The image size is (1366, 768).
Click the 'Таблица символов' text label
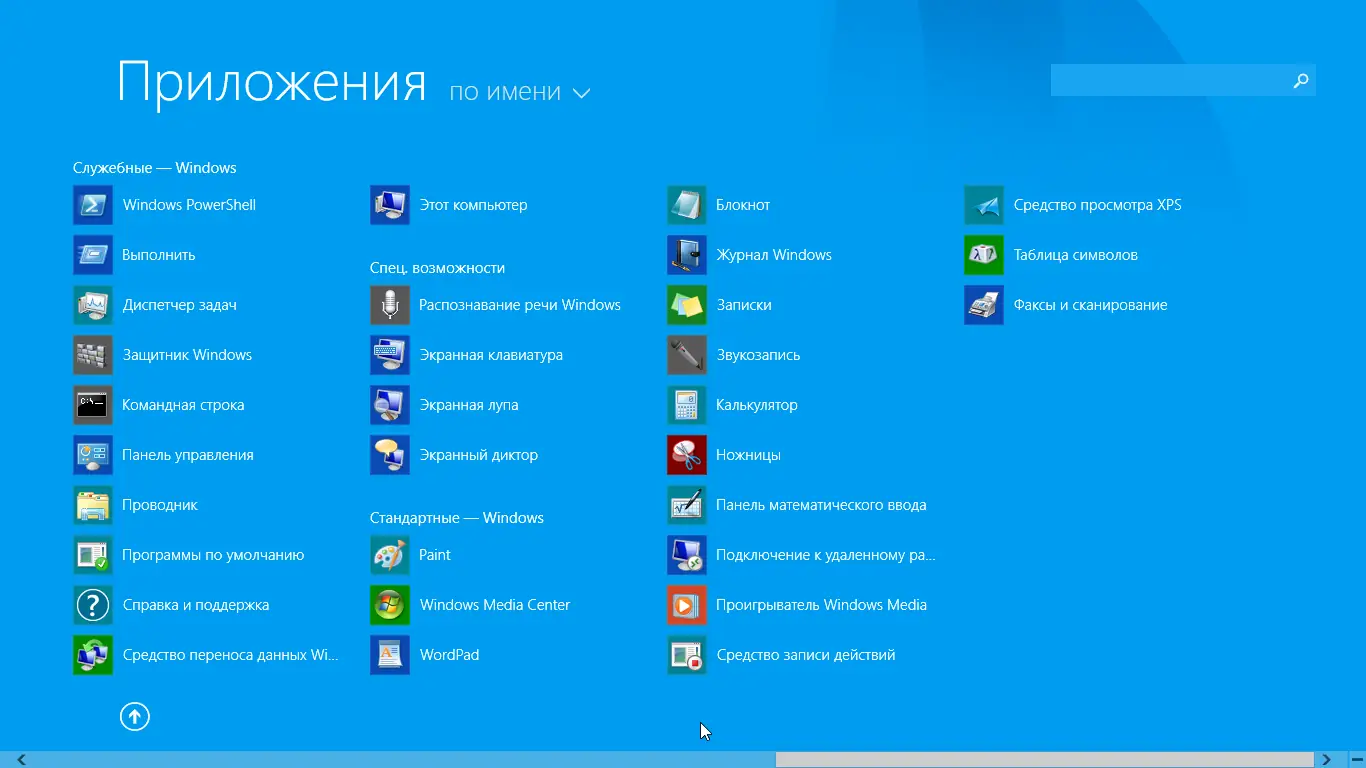(x=1076, y=255)
